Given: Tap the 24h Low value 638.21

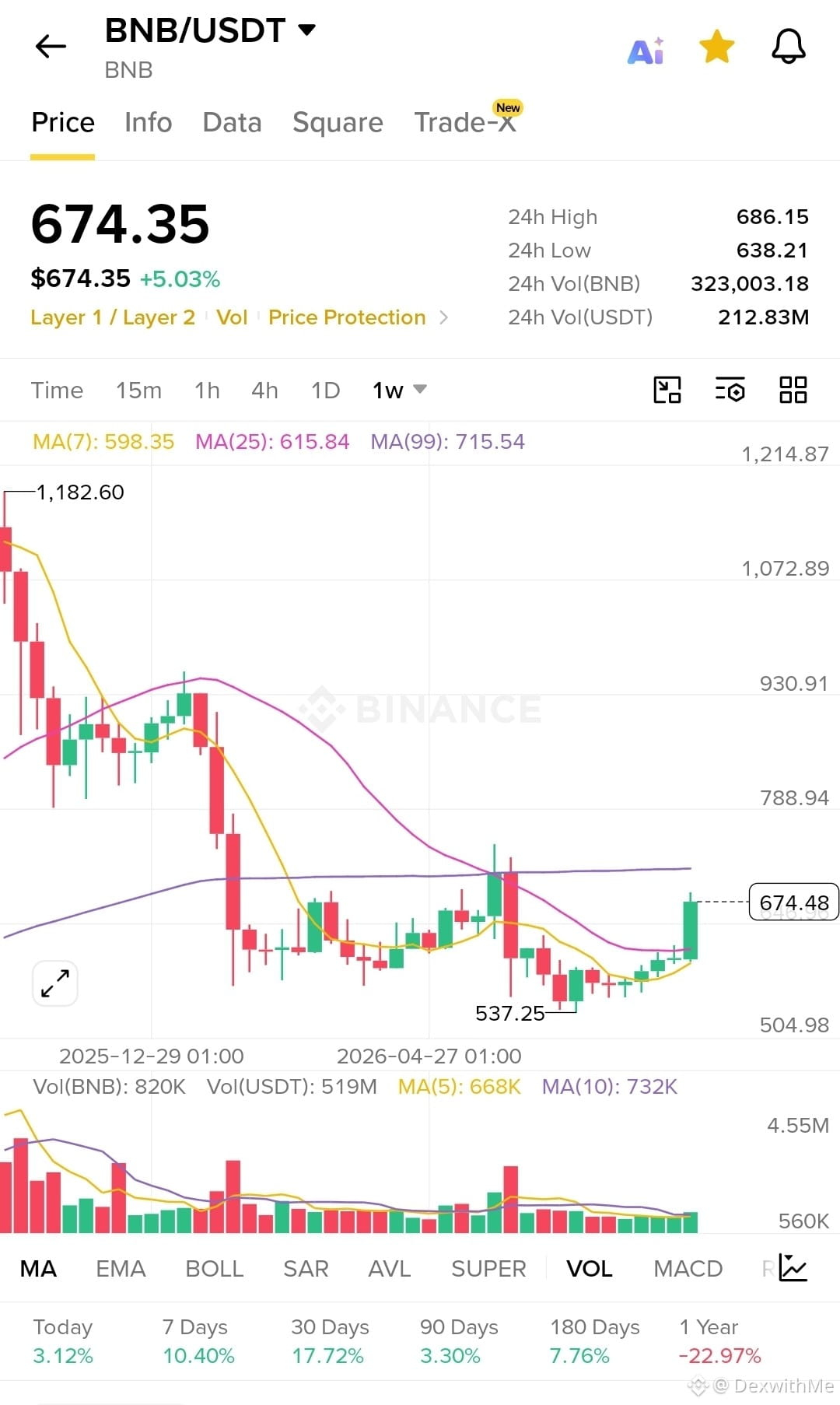Looking at the screenshot, I should (x=772, y=250).
